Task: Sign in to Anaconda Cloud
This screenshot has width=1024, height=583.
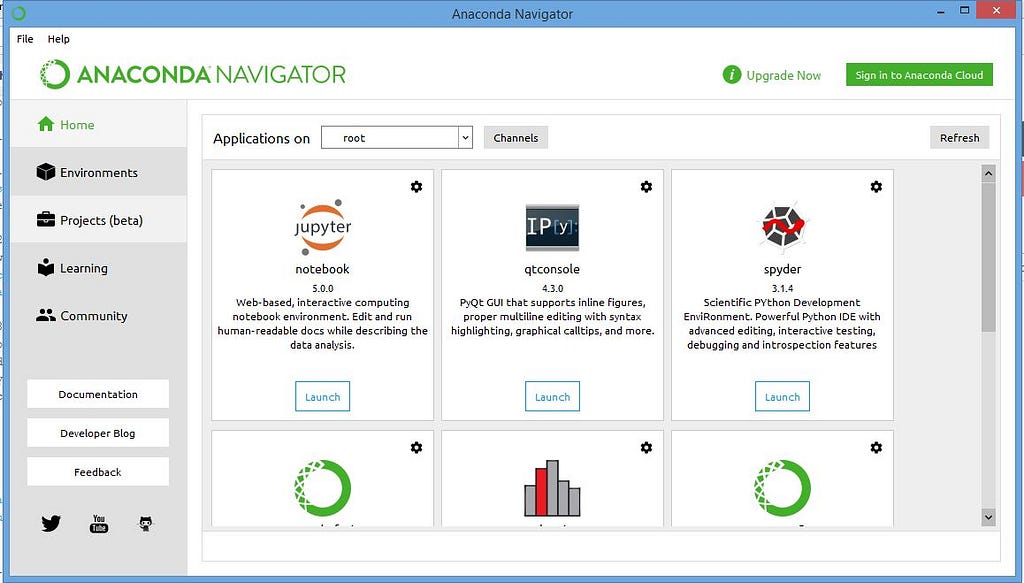Action: (x=920, y=75)
